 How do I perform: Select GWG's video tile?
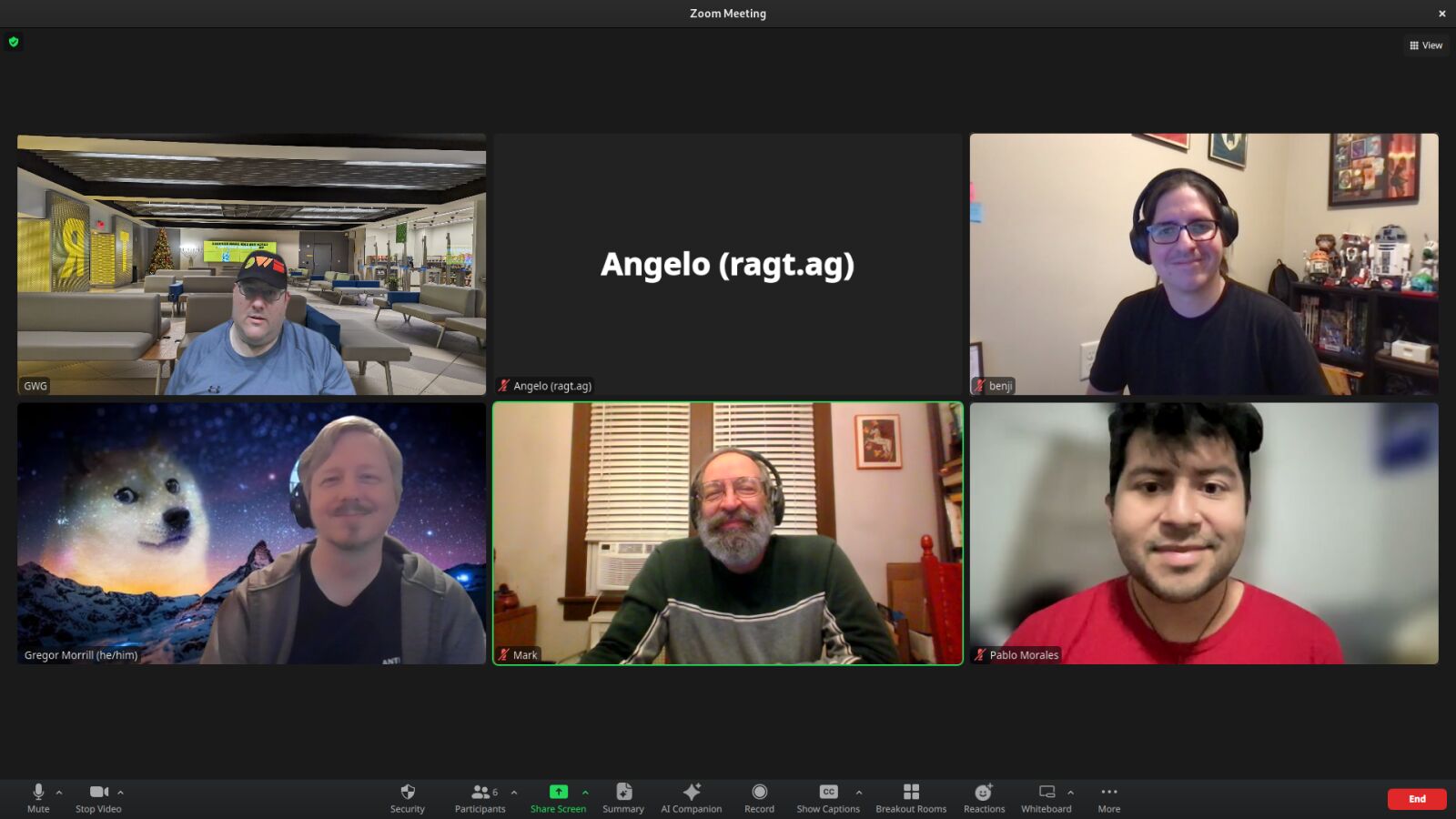tap(251, 264)
